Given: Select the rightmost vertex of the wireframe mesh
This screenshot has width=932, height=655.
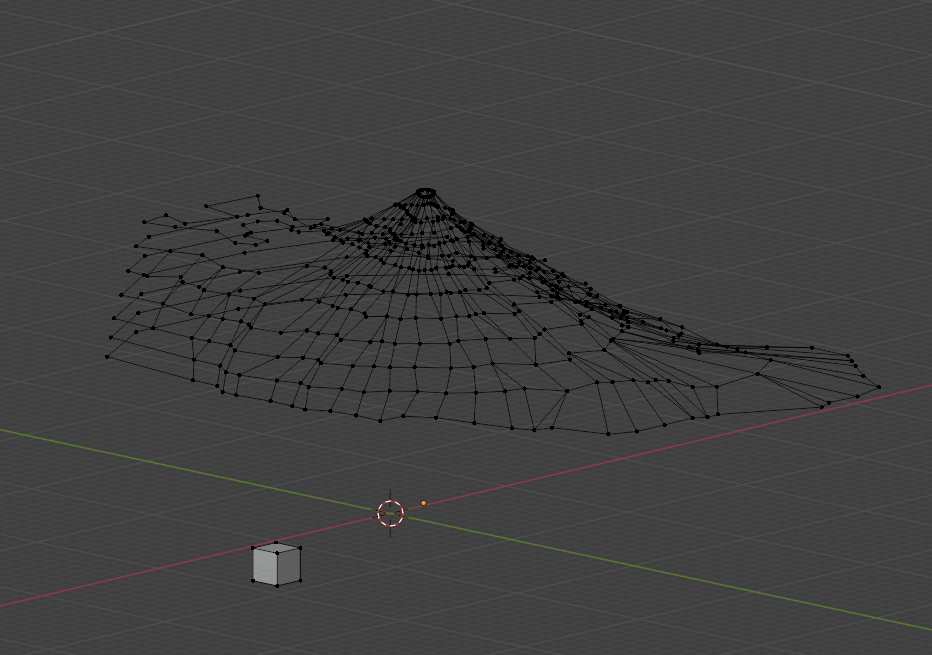Looking at the screenshot, I should click(879, 387).
